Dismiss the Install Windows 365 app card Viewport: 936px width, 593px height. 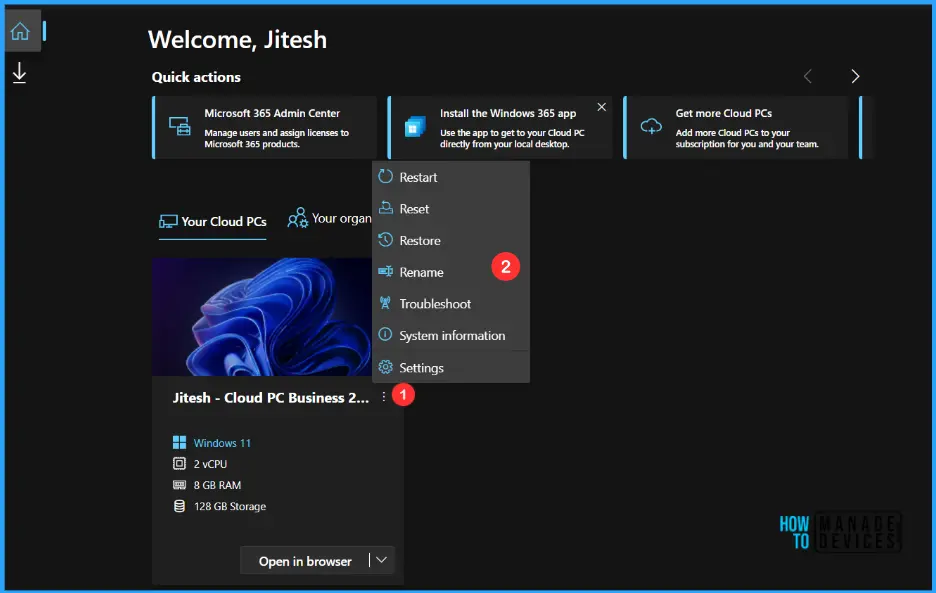pyautogui.click(x=602, y=107)
